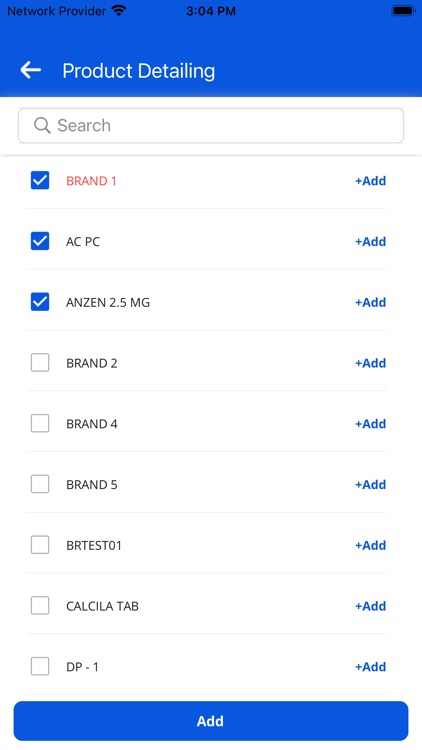Click the blue Add button at bottom

click(211, 721)
